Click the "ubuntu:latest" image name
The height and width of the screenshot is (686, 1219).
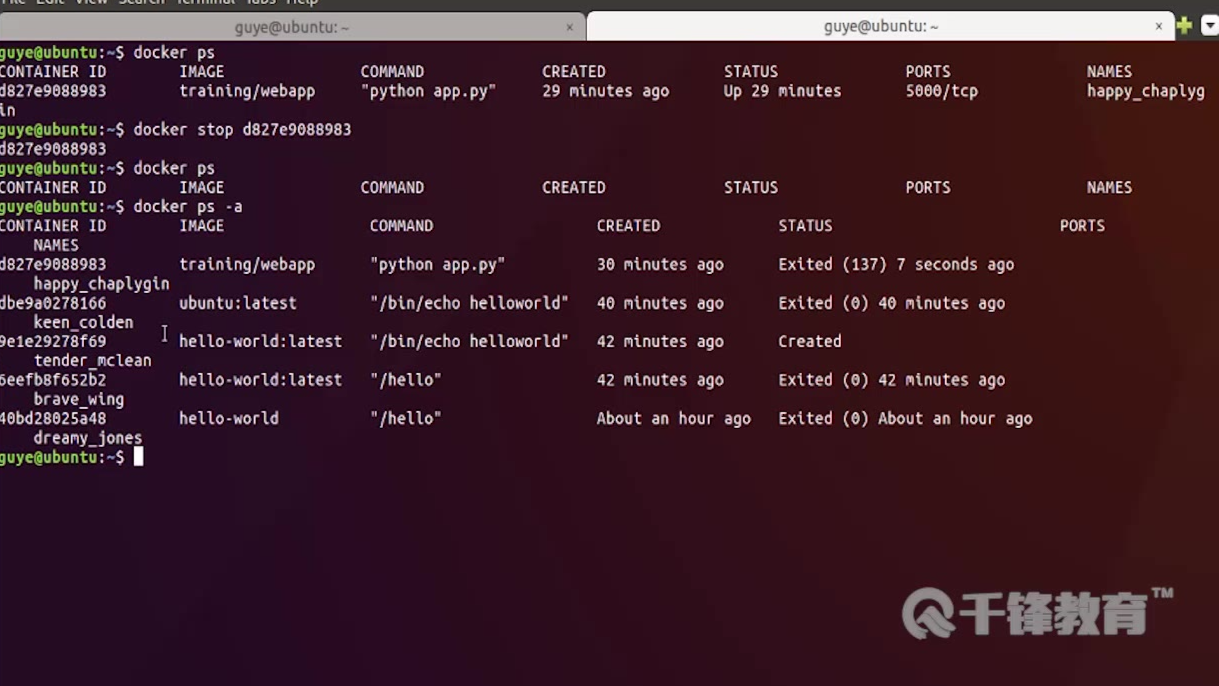coord(237,303)
